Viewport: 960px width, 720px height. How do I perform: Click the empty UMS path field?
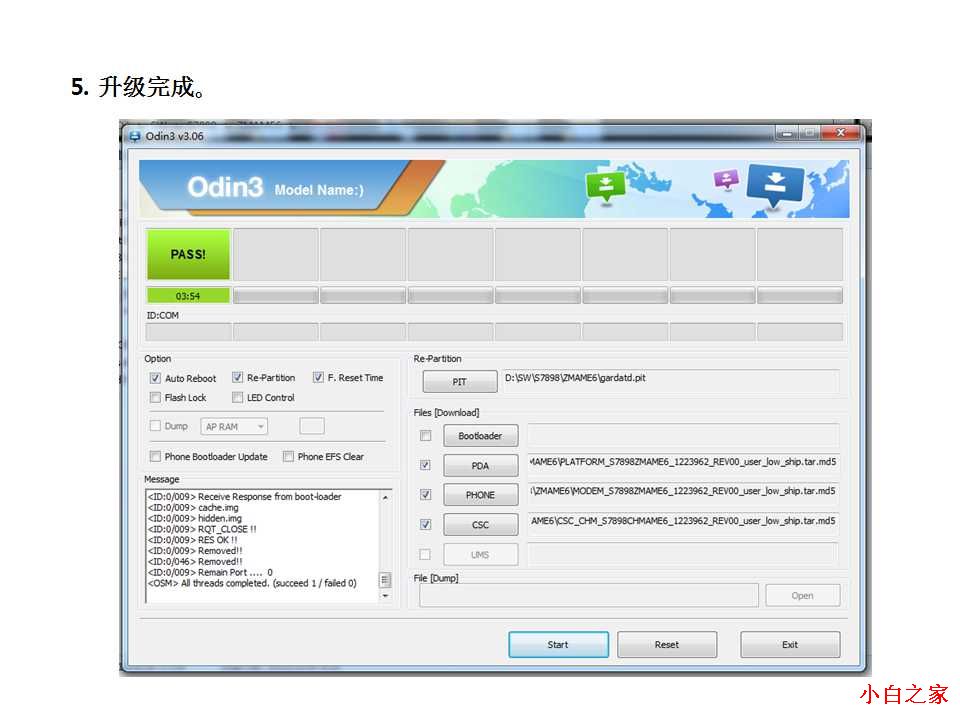(x=683, y=554)
